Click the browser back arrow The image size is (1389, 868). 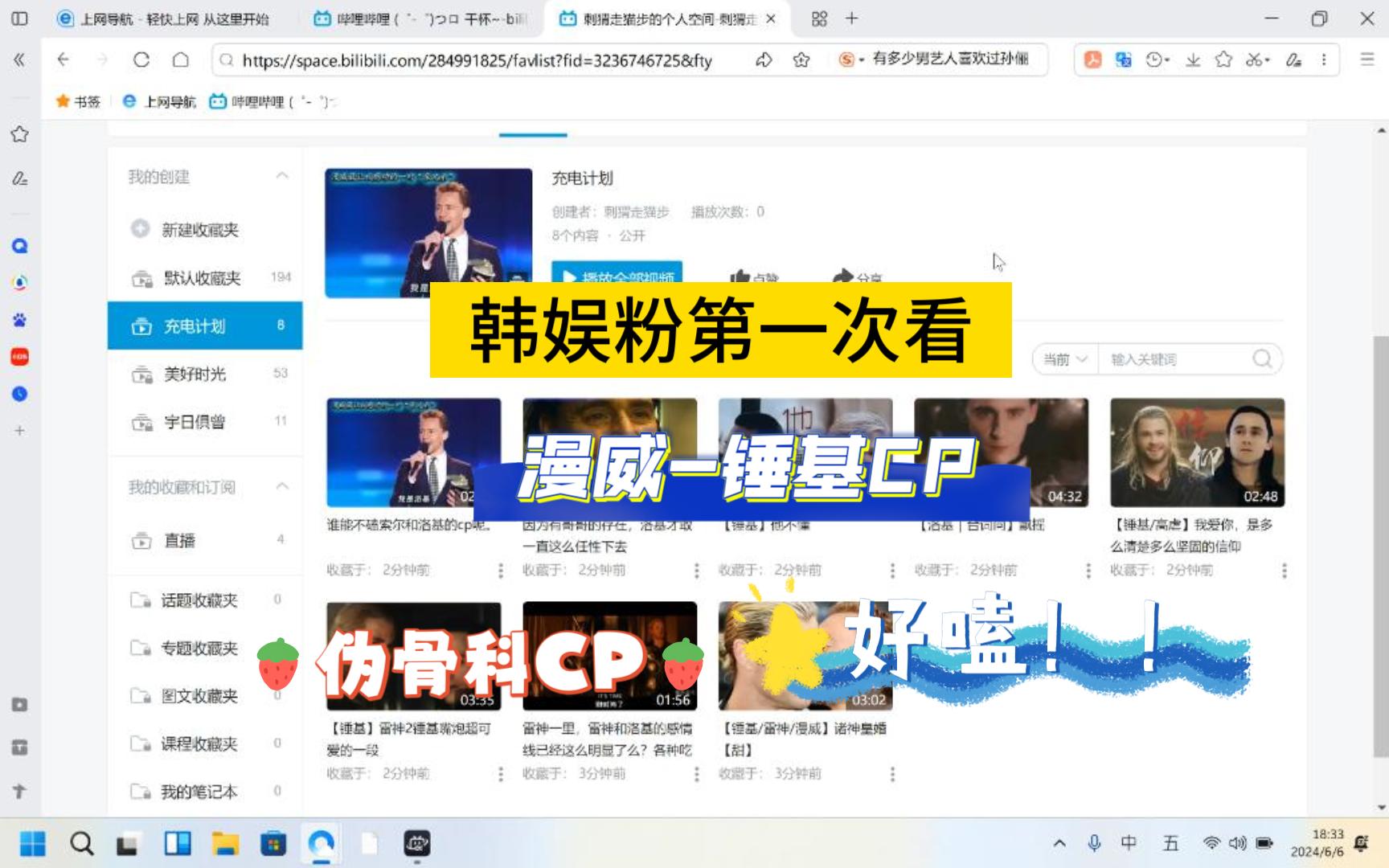[63, 59]
